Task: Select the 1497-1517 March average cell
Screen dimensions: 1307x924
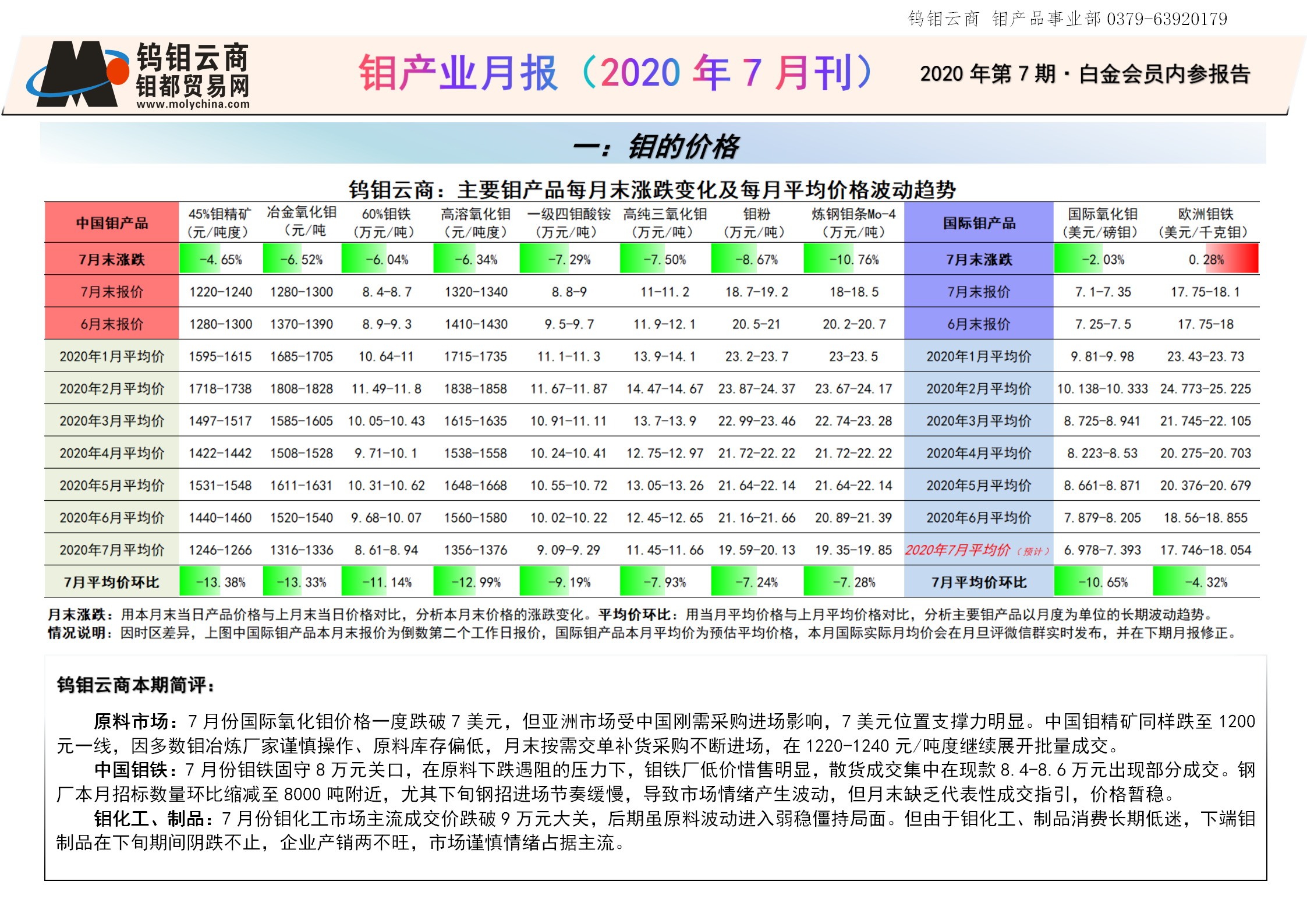Action: tap(220, 421)
